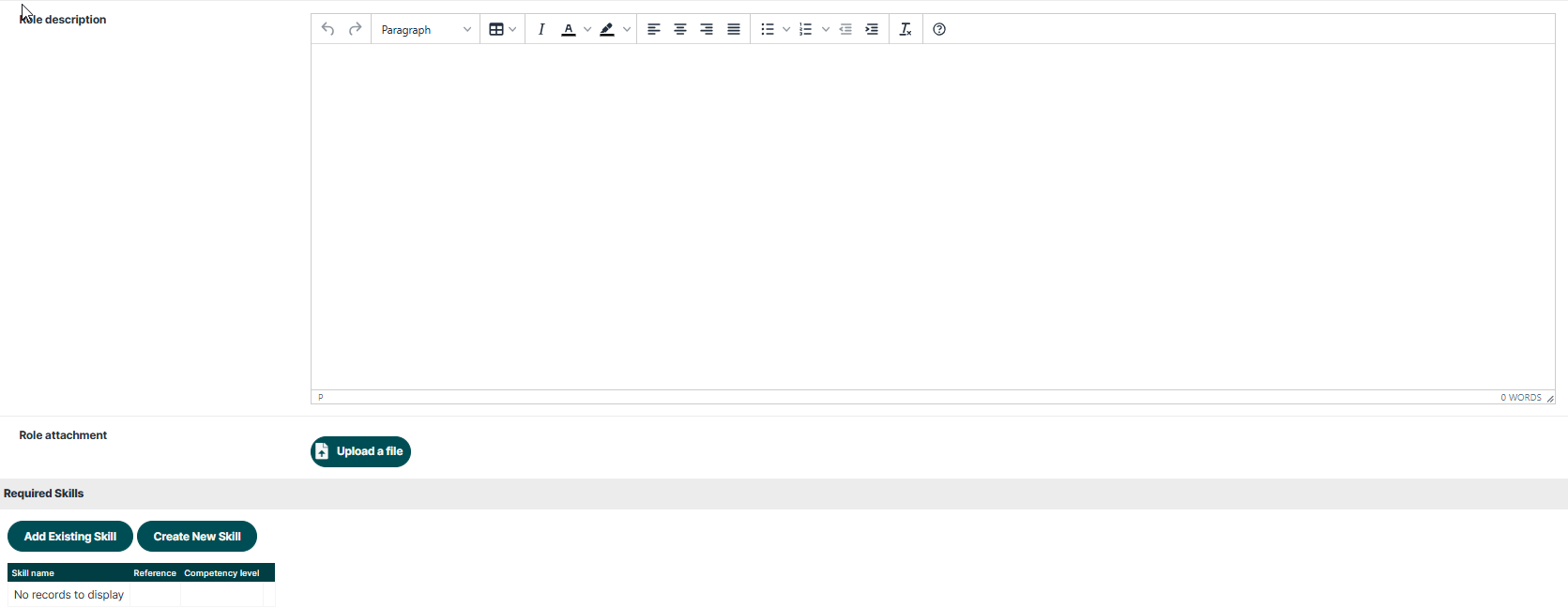Open the editor help icon
This screenshot has height=608, width=1568.
[939, 29]
